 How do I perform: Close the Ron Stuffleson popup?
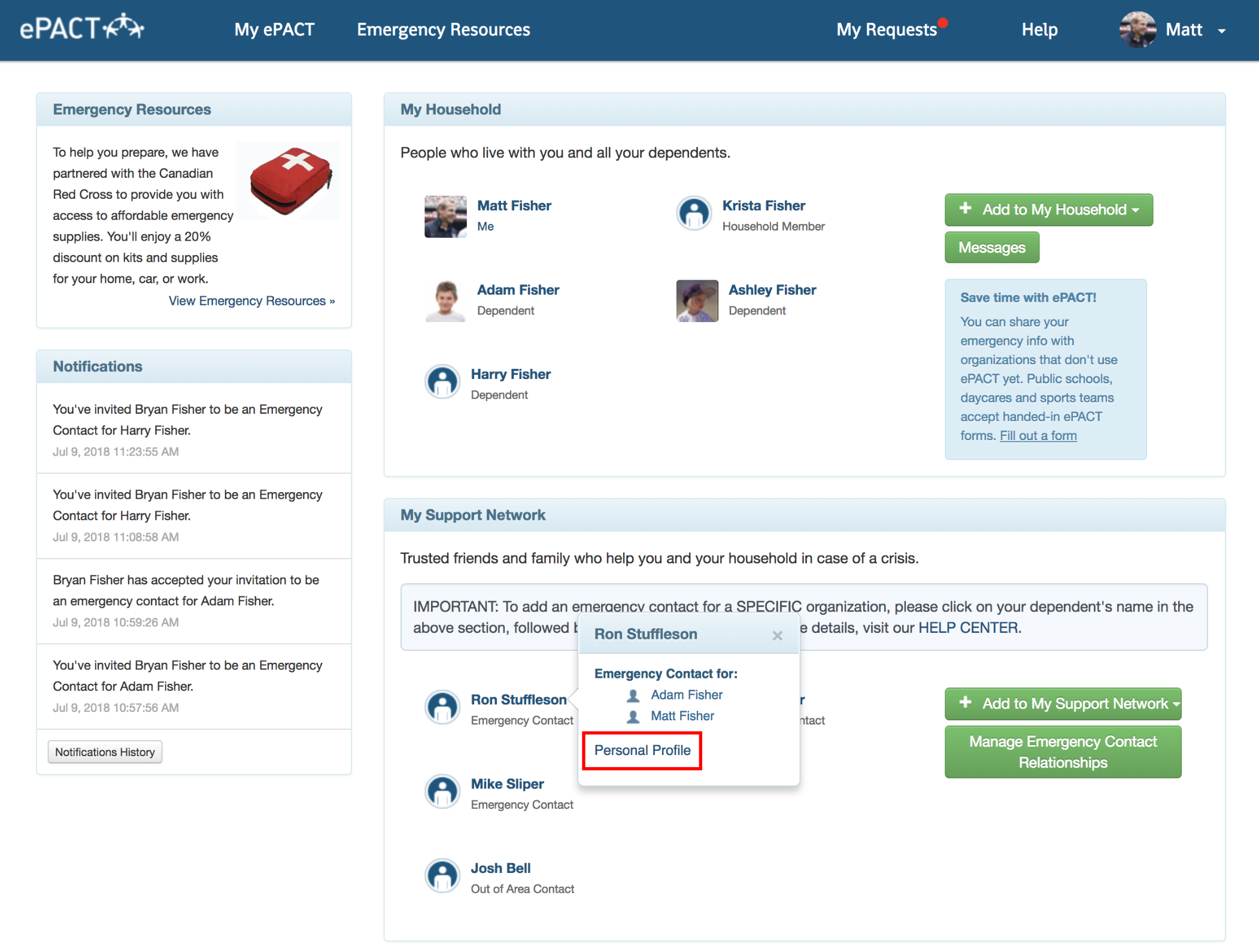click(777, 635)
